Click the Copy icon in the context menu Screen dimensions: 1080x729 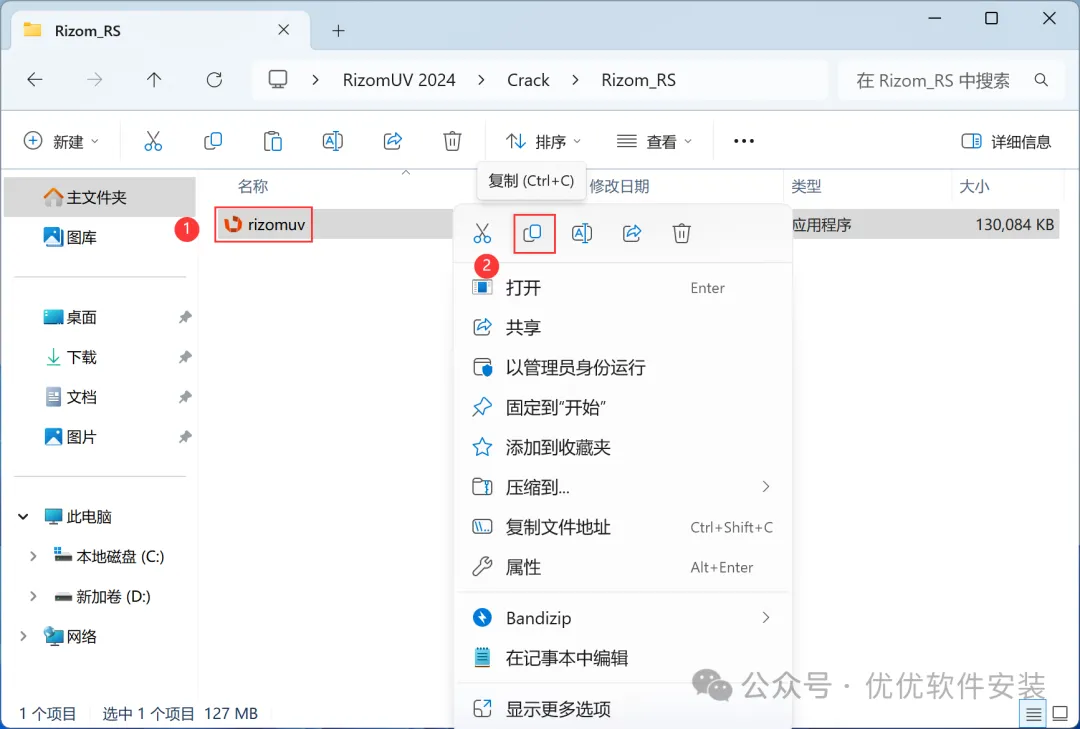coord(532,234)
